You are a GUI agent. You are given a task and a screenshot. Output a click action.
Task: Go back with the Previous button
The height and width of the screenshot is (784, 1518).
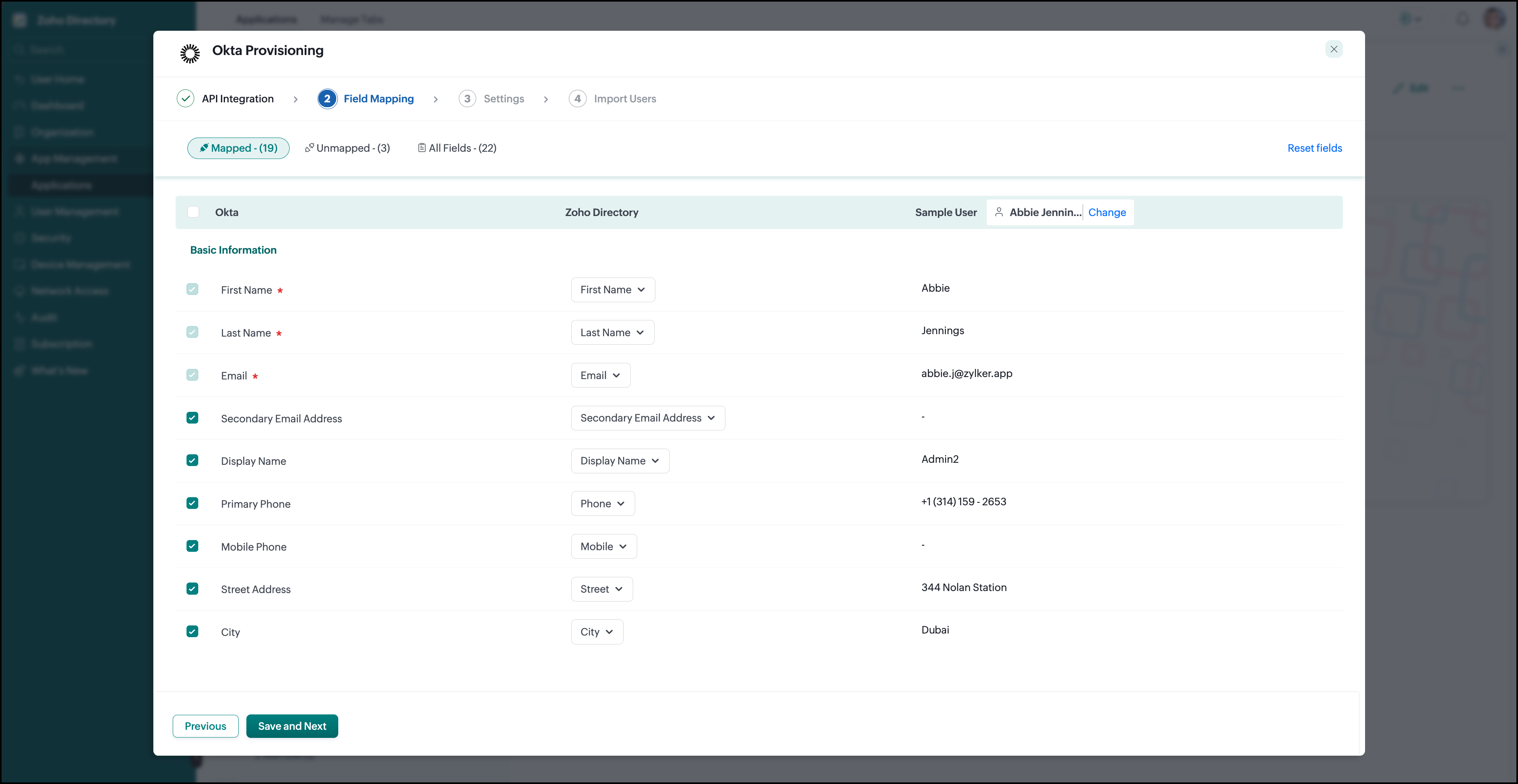205,726
